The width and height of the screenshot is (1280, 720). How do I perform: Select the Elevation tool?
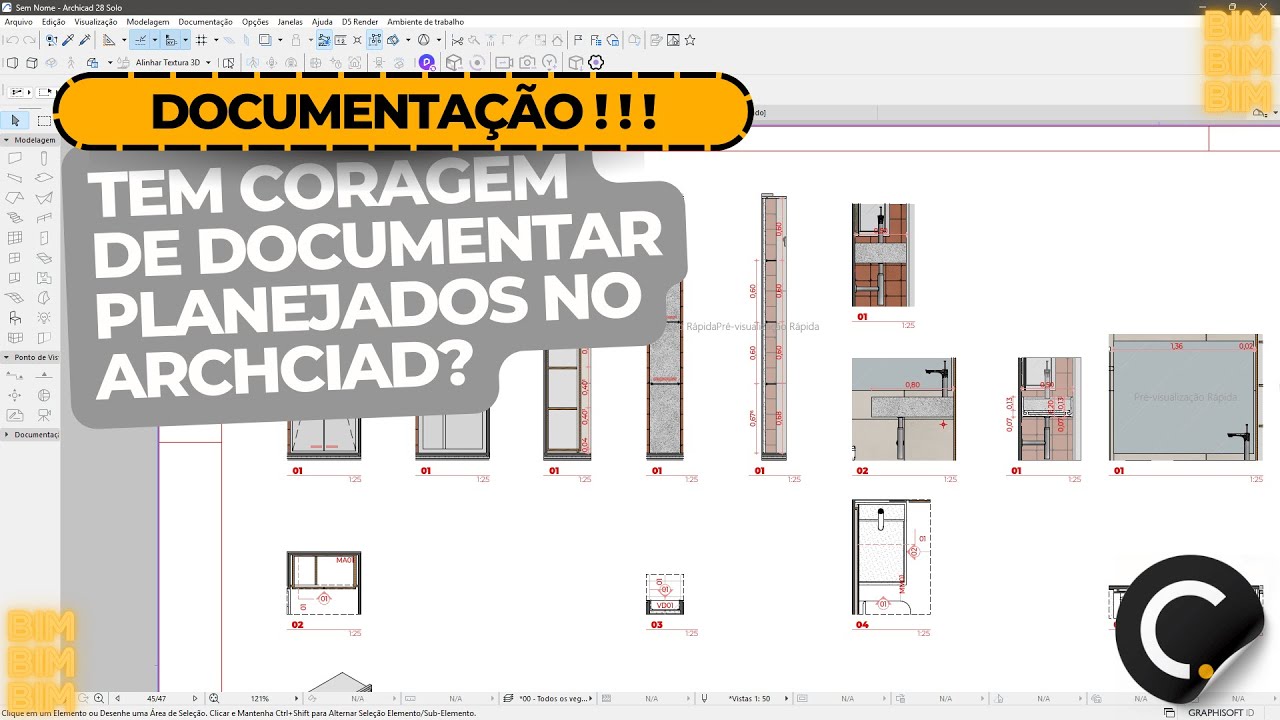pos(43,375)
